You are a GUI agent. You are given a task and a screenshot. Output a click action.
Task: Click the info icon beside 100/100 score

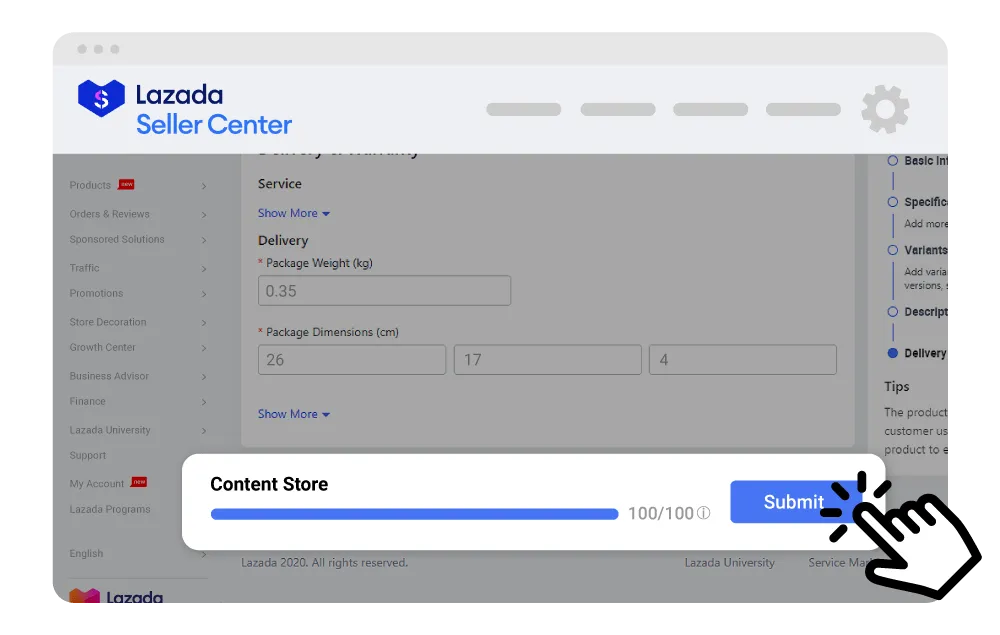coord(704,513)
